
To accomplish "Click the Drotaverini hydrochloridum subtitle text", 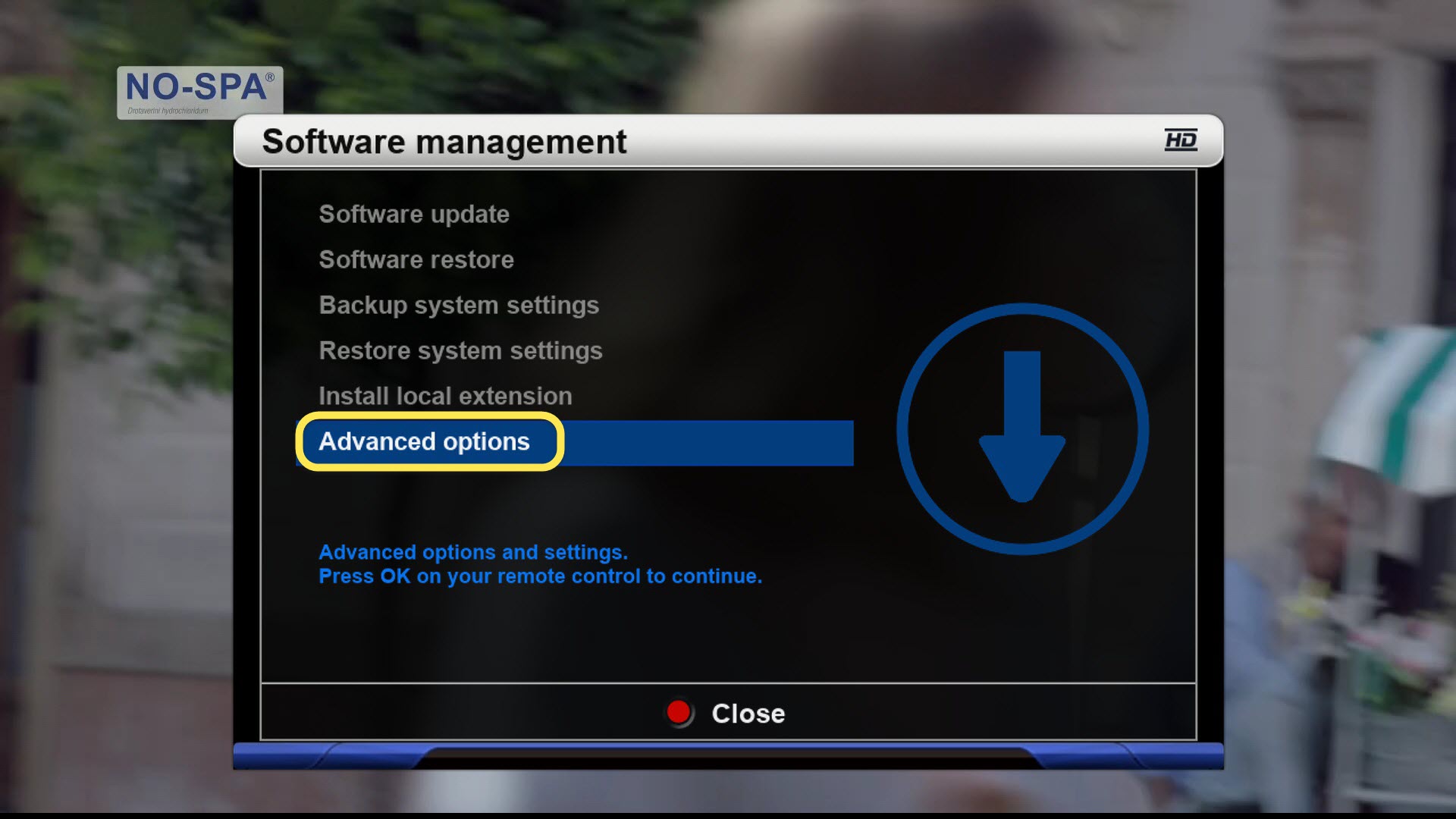I will 168,111.
